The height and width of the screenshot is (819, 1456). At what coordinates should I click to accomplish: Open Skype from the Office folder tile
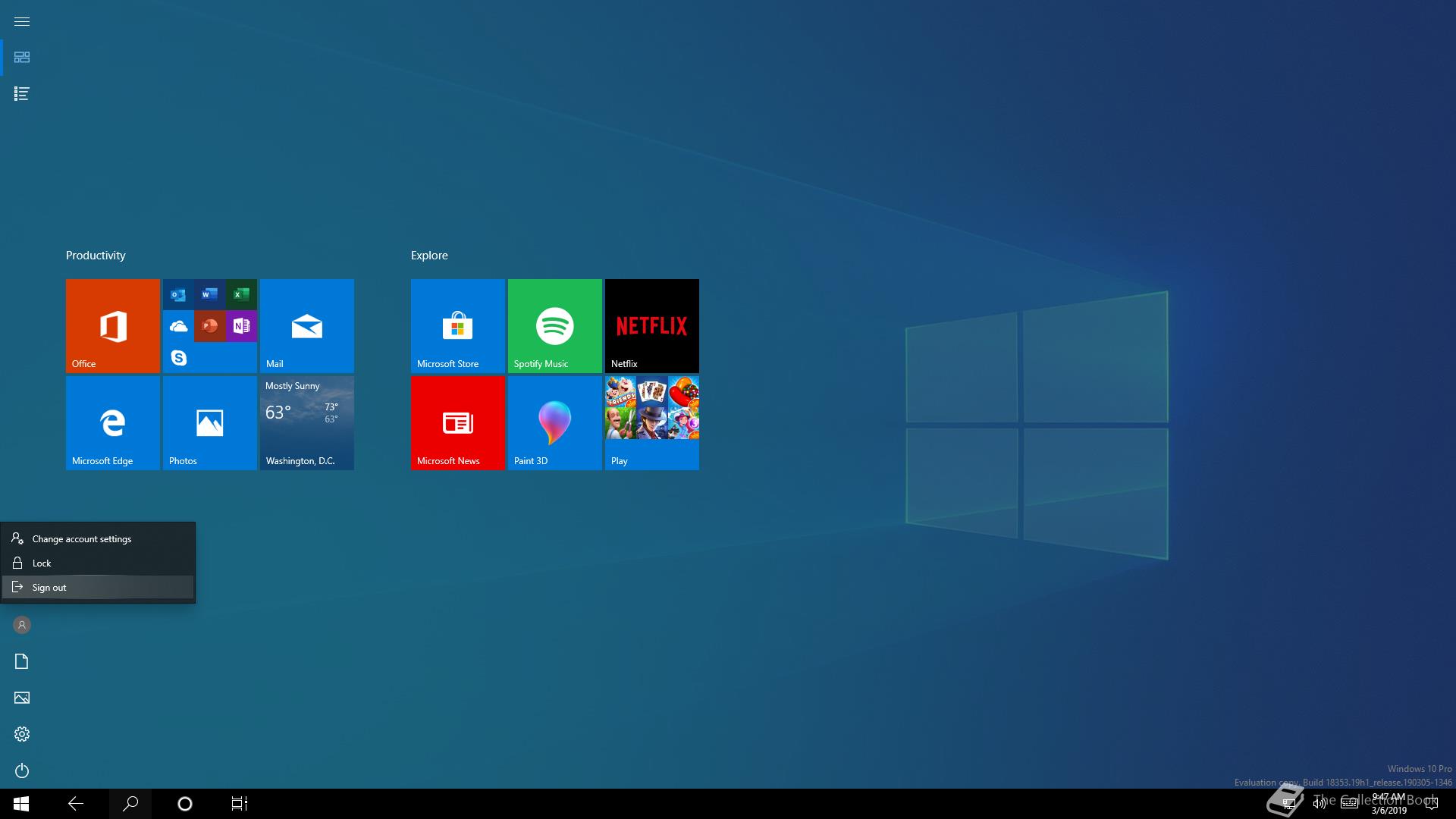pos(178,357)
